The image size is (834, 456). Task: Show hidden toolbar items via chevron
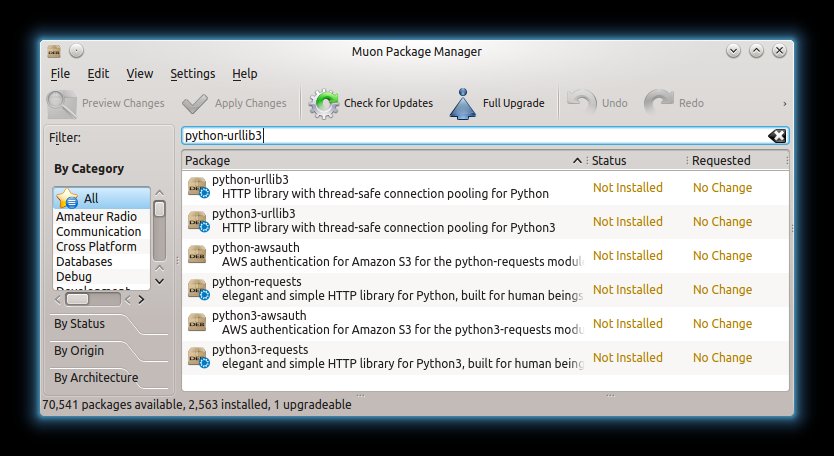(x=784, y=103)
